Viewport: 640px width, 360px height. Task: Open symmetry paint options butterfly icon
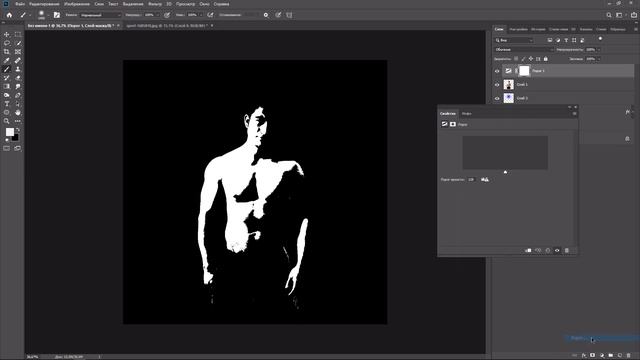tap(289, 15)
